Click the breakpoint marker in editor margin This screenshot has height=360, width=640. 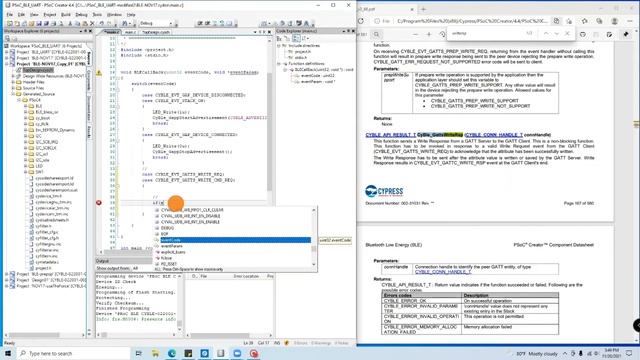click(x=99, y=203)
